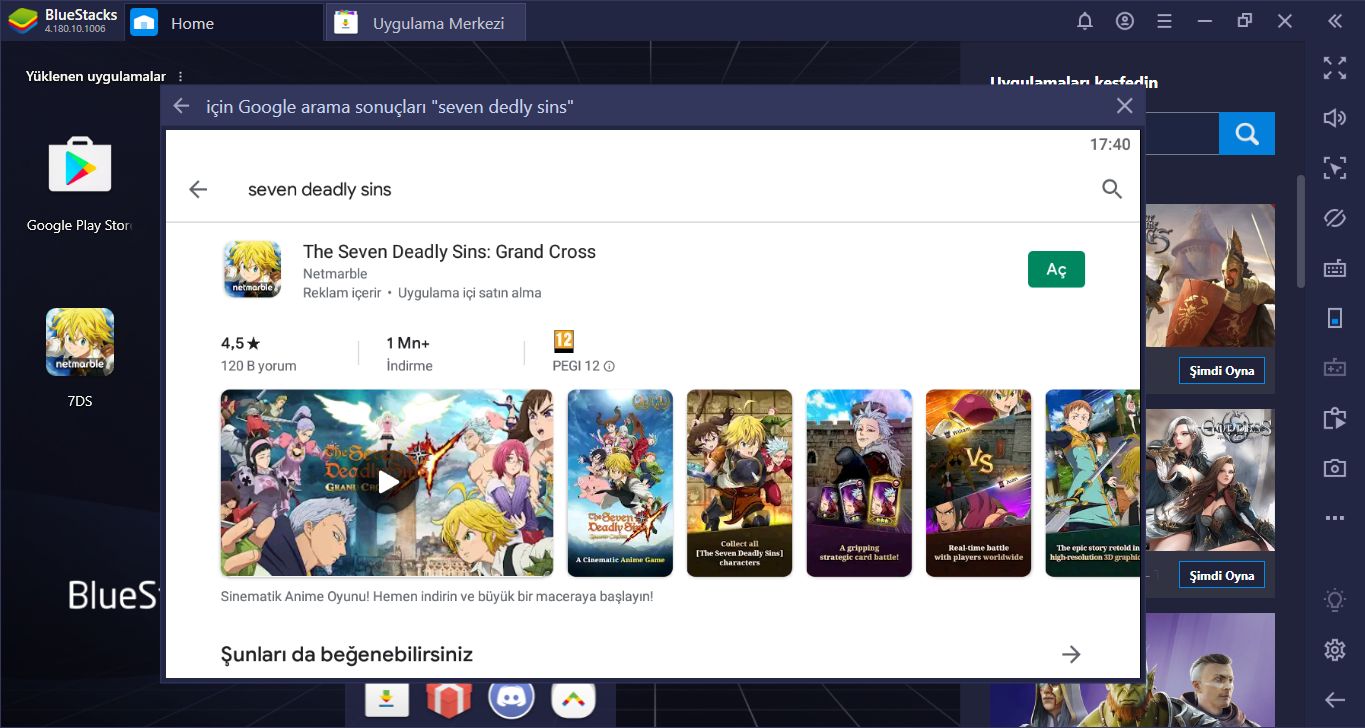Click the cursor lock selection icon
The image size is (1365, 728).
[x=1335, y=168]
